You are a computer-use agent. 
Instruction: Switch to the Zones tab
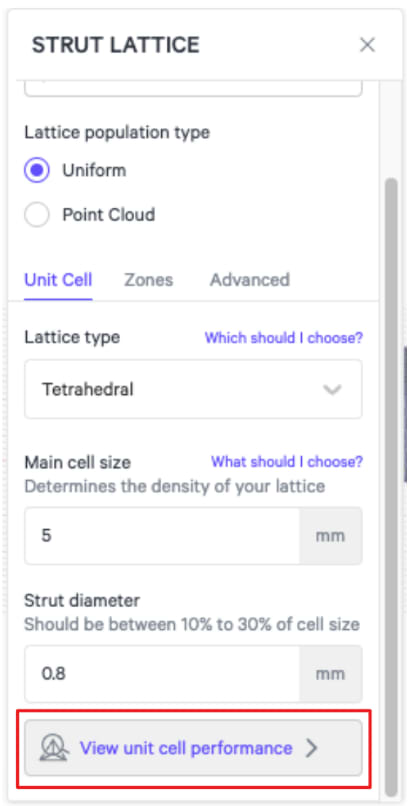click(148, 280)
